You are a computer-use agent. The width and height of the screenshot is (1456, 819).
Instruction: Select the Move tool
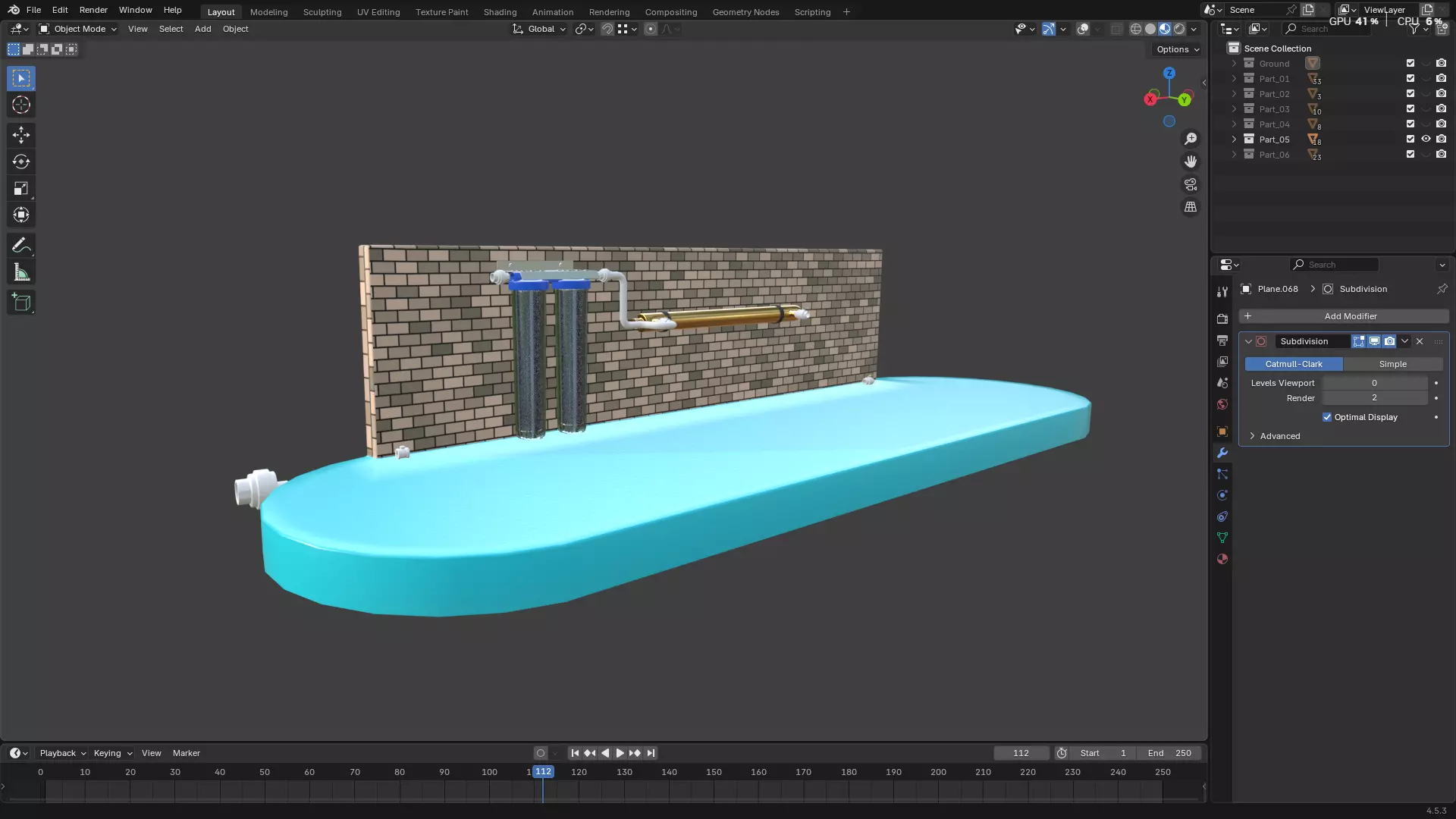coord(21,135)
